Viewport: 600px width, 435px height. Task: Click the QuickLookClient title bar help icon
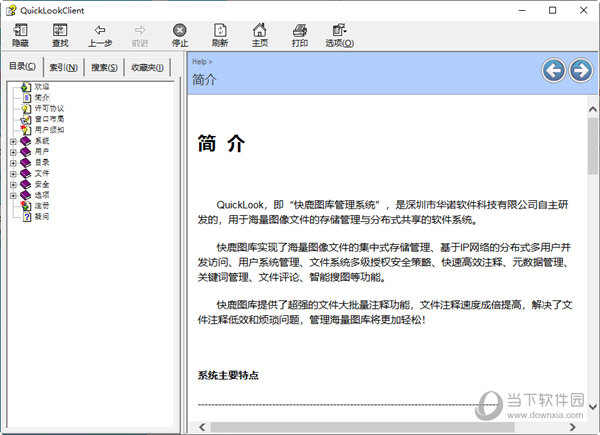pos(11,10)
